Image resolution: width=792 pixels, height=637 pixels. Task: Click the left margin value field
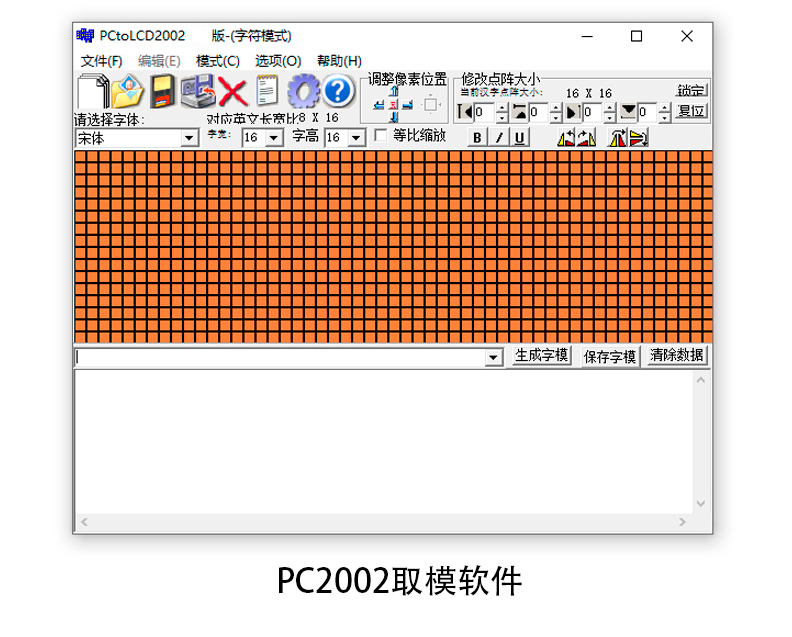pos(484,112)
